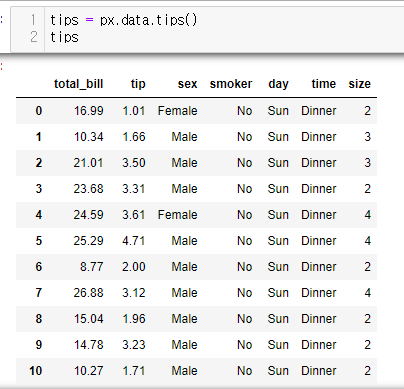
Task: Click total_bill value 23.68
Action: 88,189
